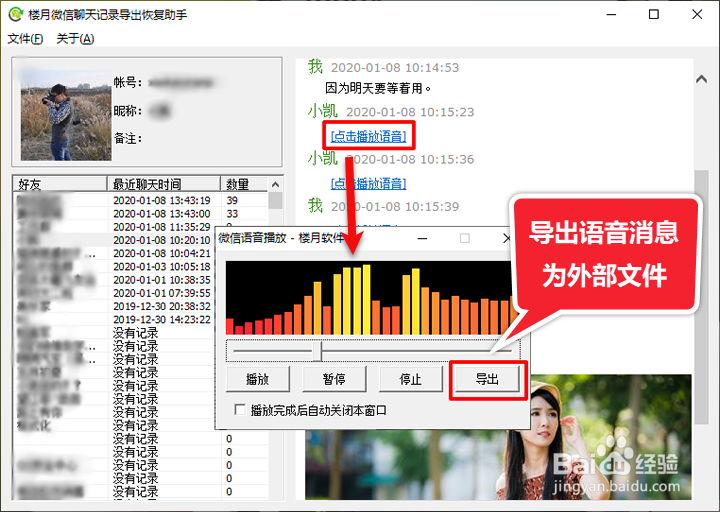Viewport: 720px width, 512px height.
Task: Click the app logo icon in title bar
Action: [x=16, y=14]
